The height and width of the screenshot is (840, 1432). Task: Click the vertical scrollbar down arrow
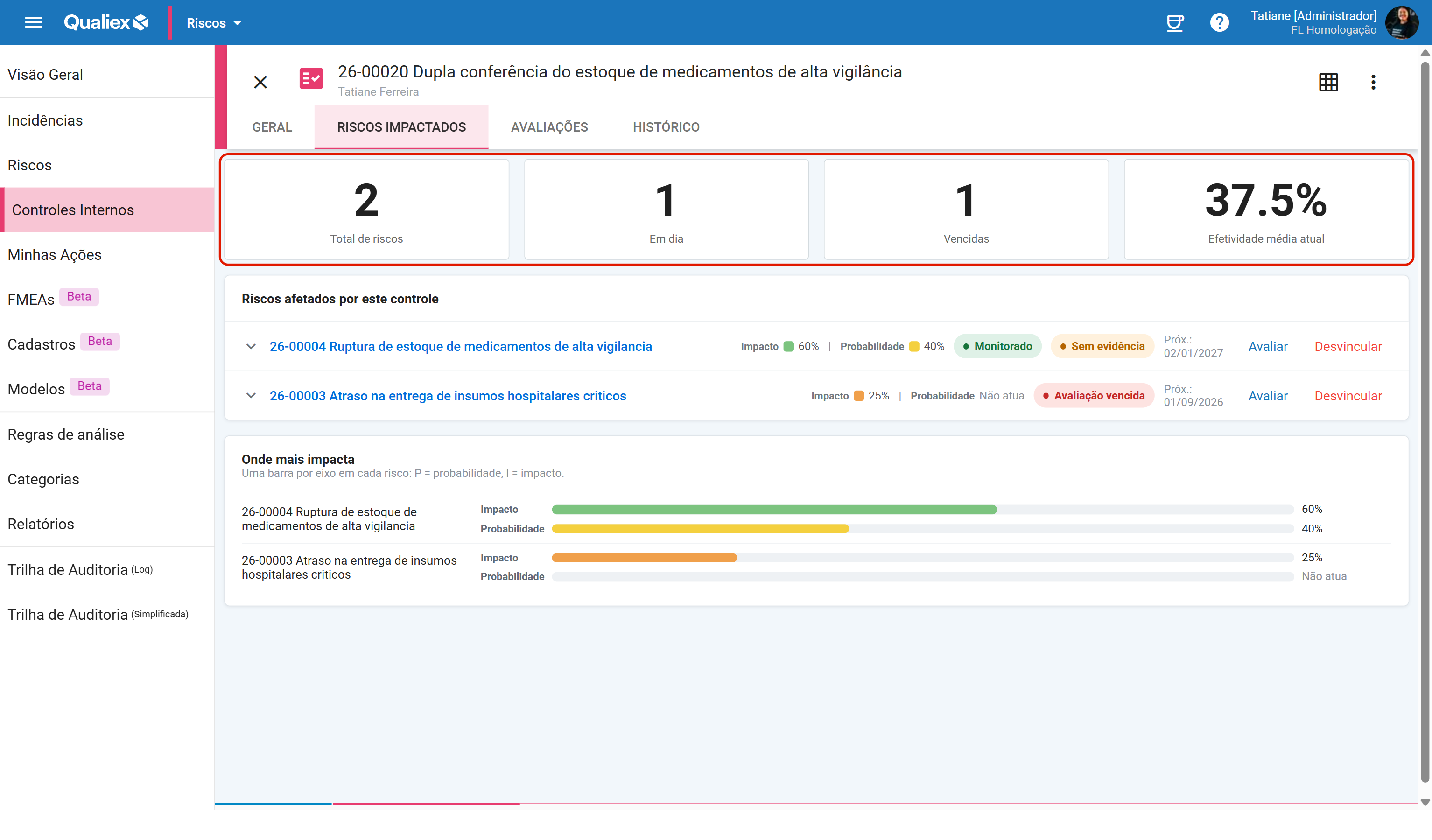tap(1425, 802)
